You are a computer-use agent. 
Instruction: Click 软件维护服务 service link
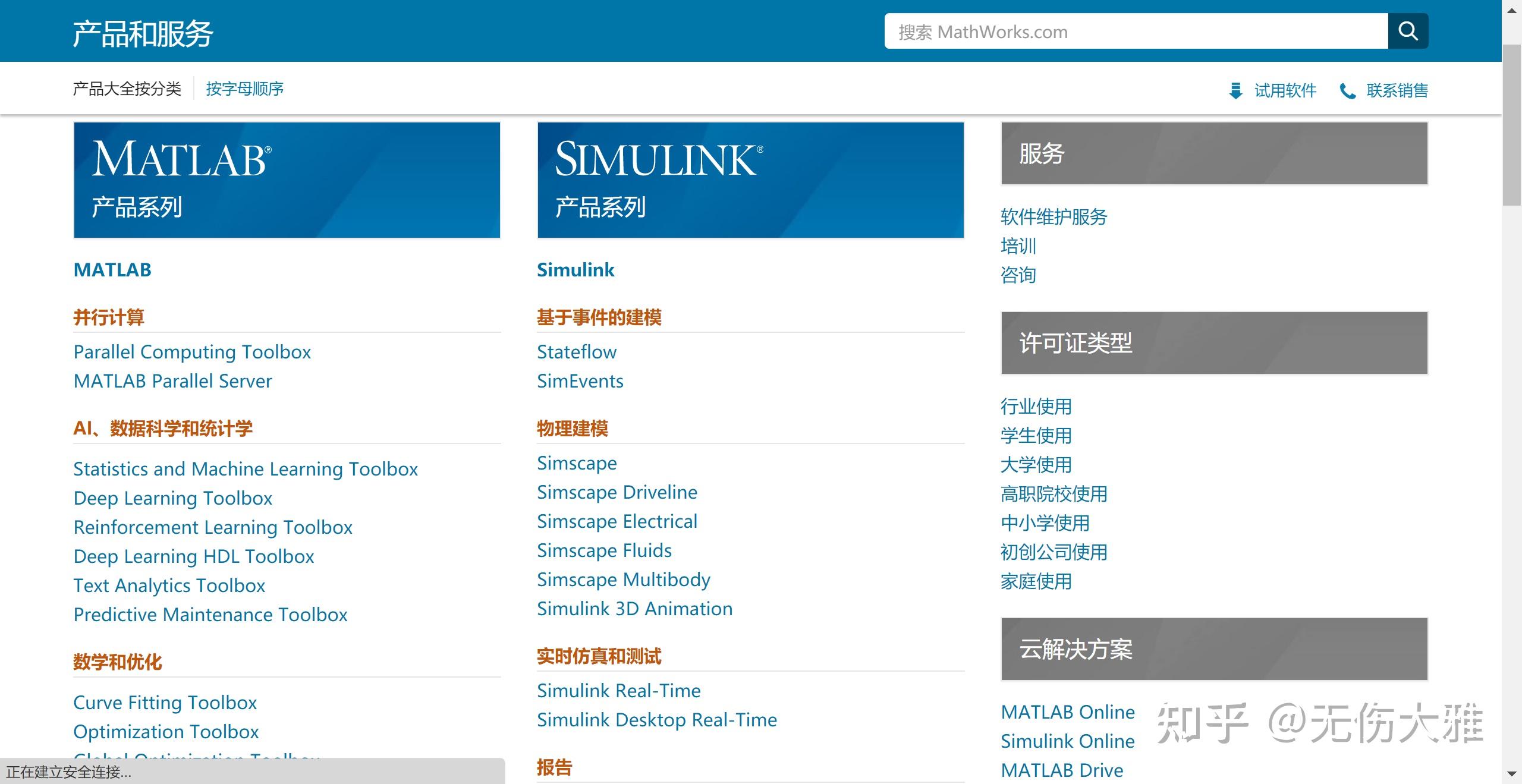click(x=1054, y=217)
